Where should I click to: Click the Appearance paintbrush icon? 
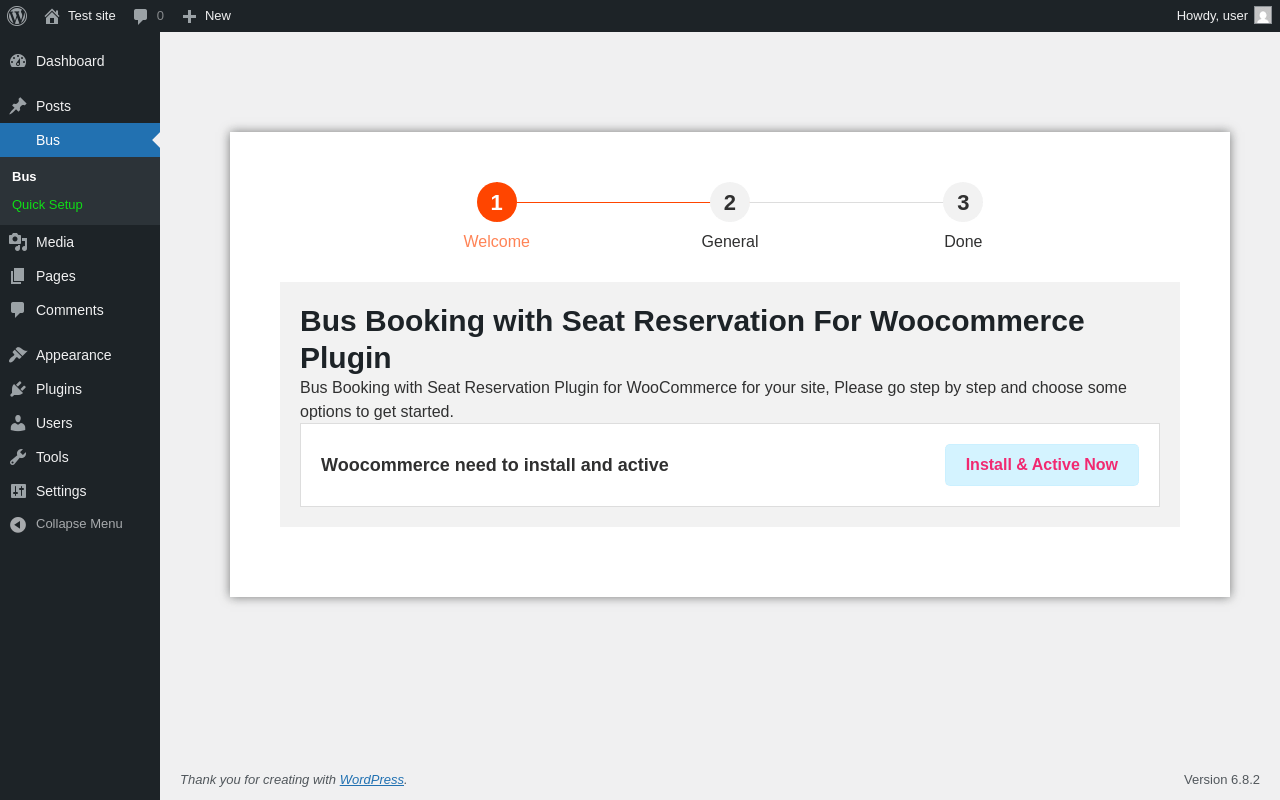pyautogui.click(x=18, y=355)
